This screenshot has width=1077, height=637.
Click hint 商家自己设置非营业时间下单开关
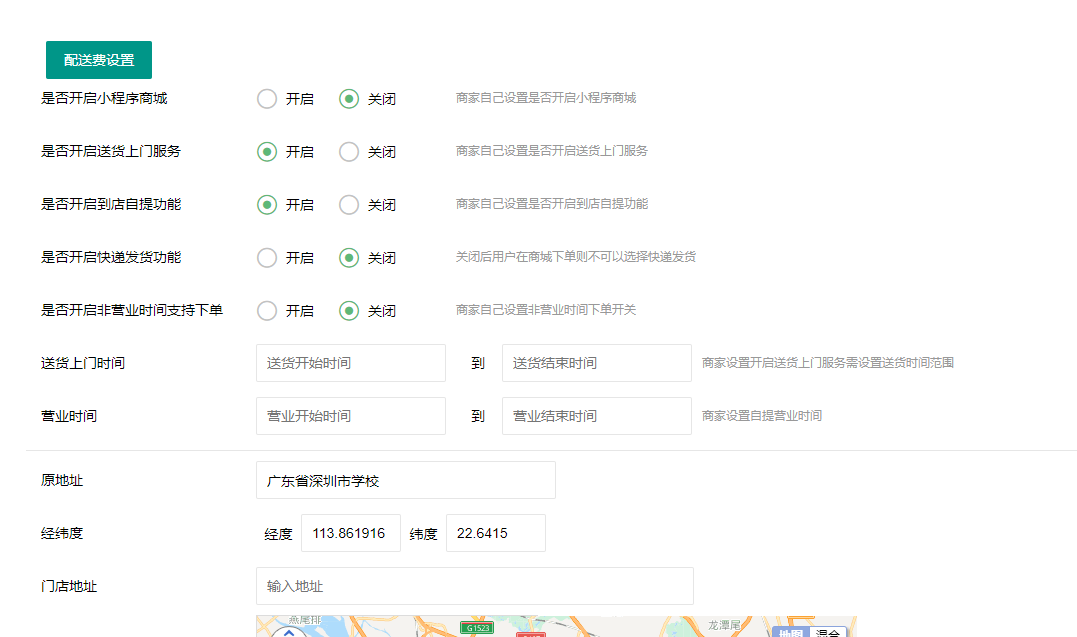(546, 310)
